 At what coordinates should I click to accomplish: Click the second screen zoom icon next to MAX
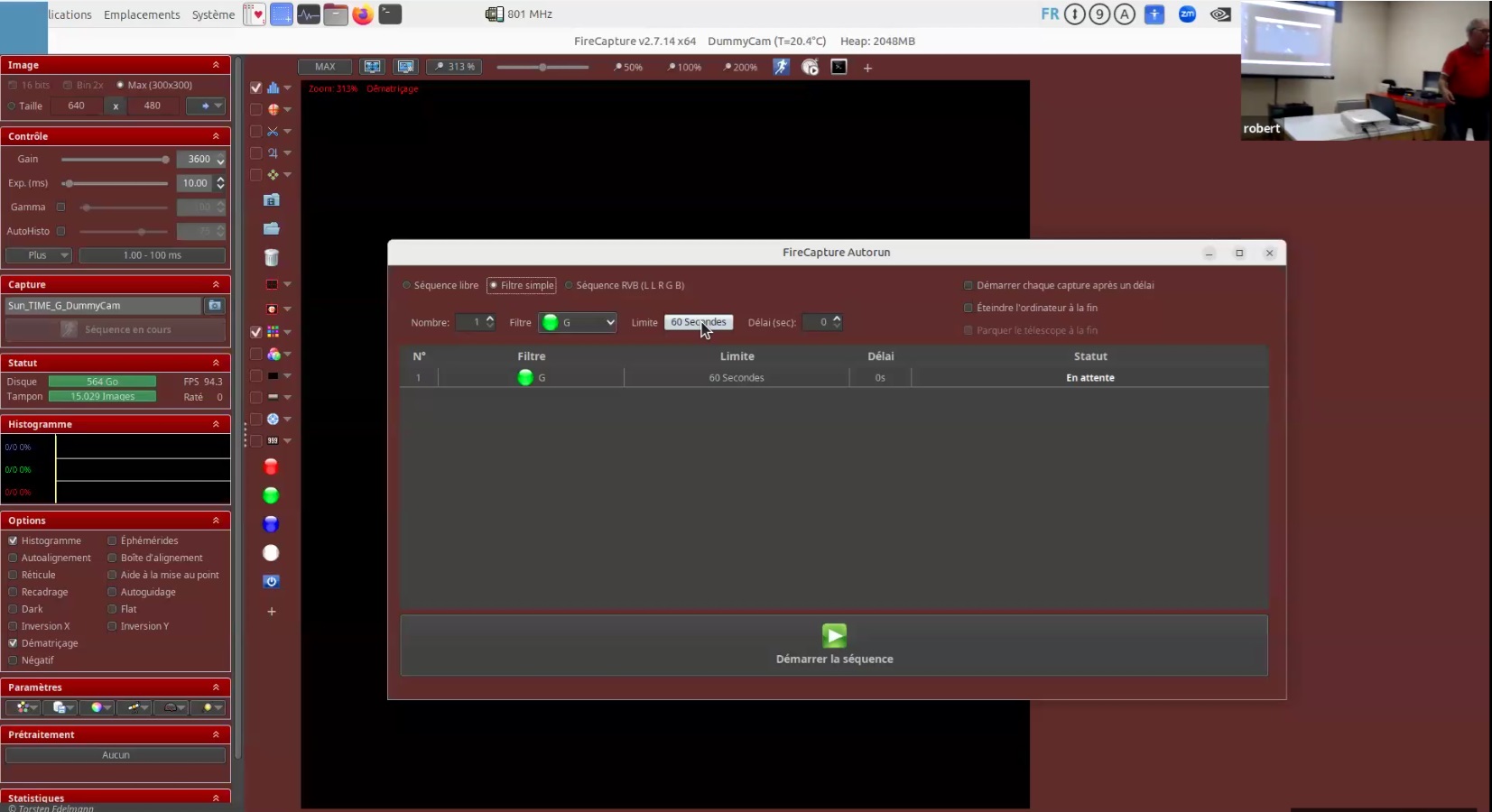pyautogui.click(x=406, y=67)
